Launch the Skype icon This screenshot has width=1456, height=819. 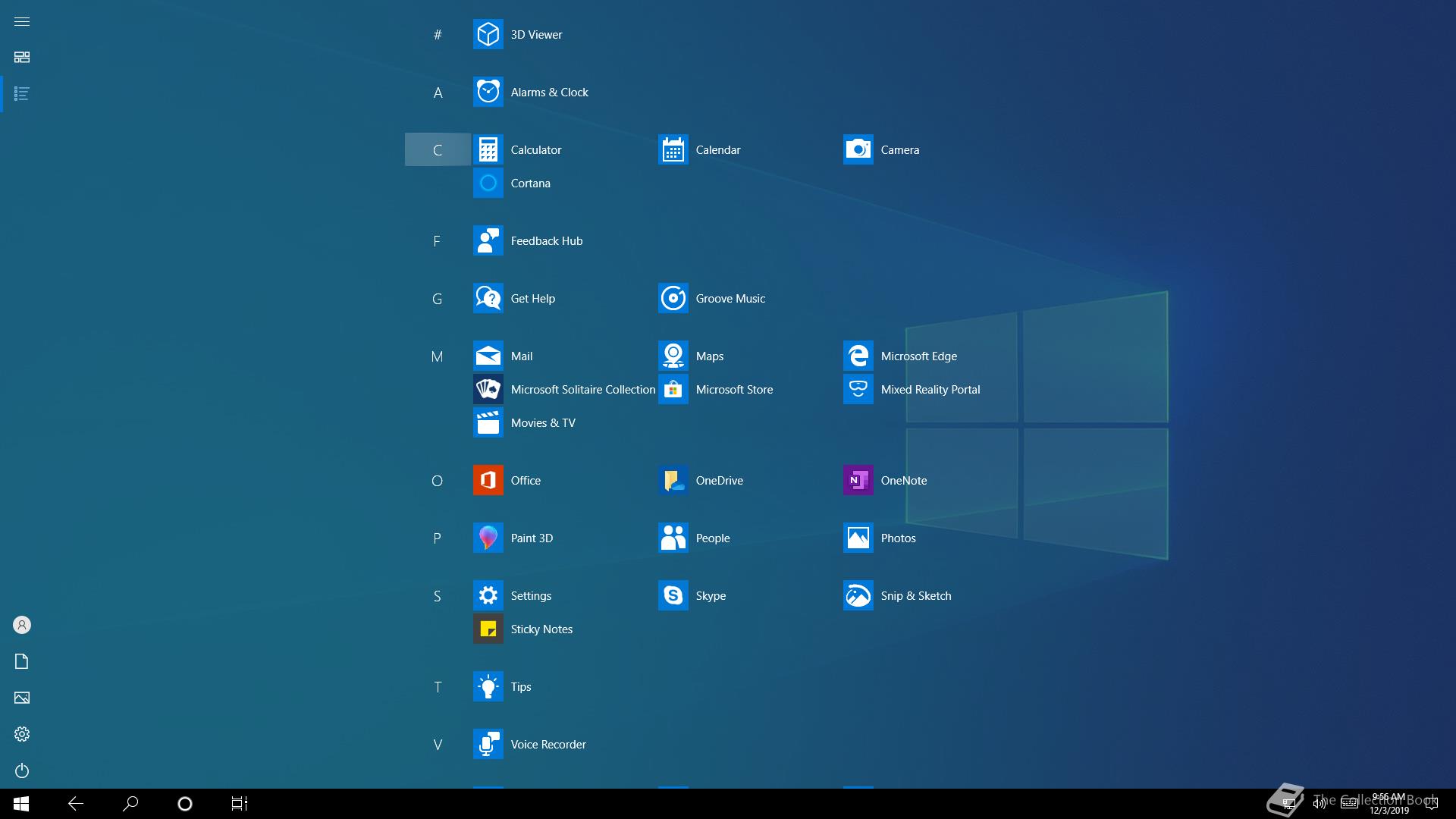point(673,595)
